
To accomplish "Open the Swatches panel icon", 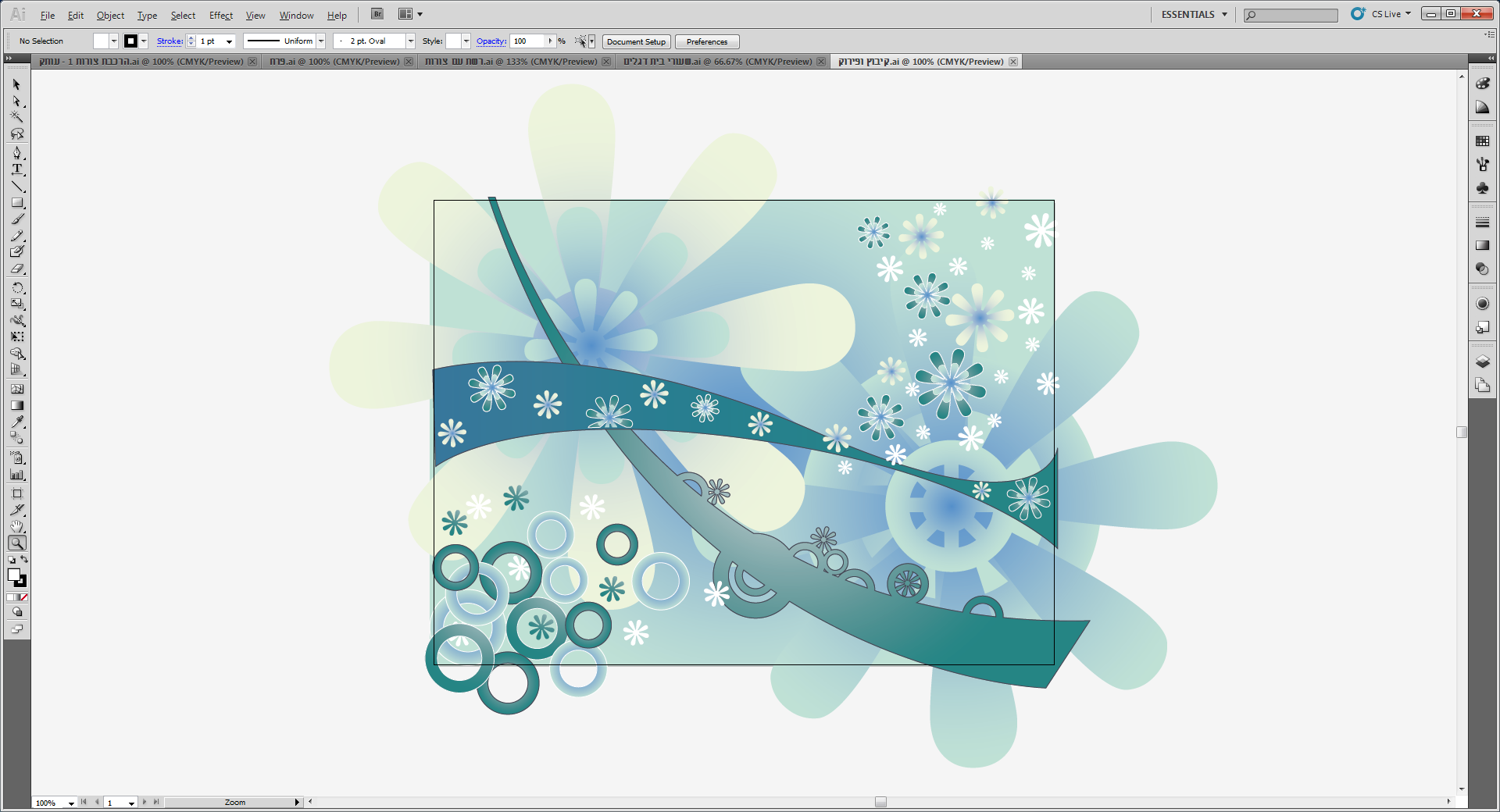I will coord(1482,141).
